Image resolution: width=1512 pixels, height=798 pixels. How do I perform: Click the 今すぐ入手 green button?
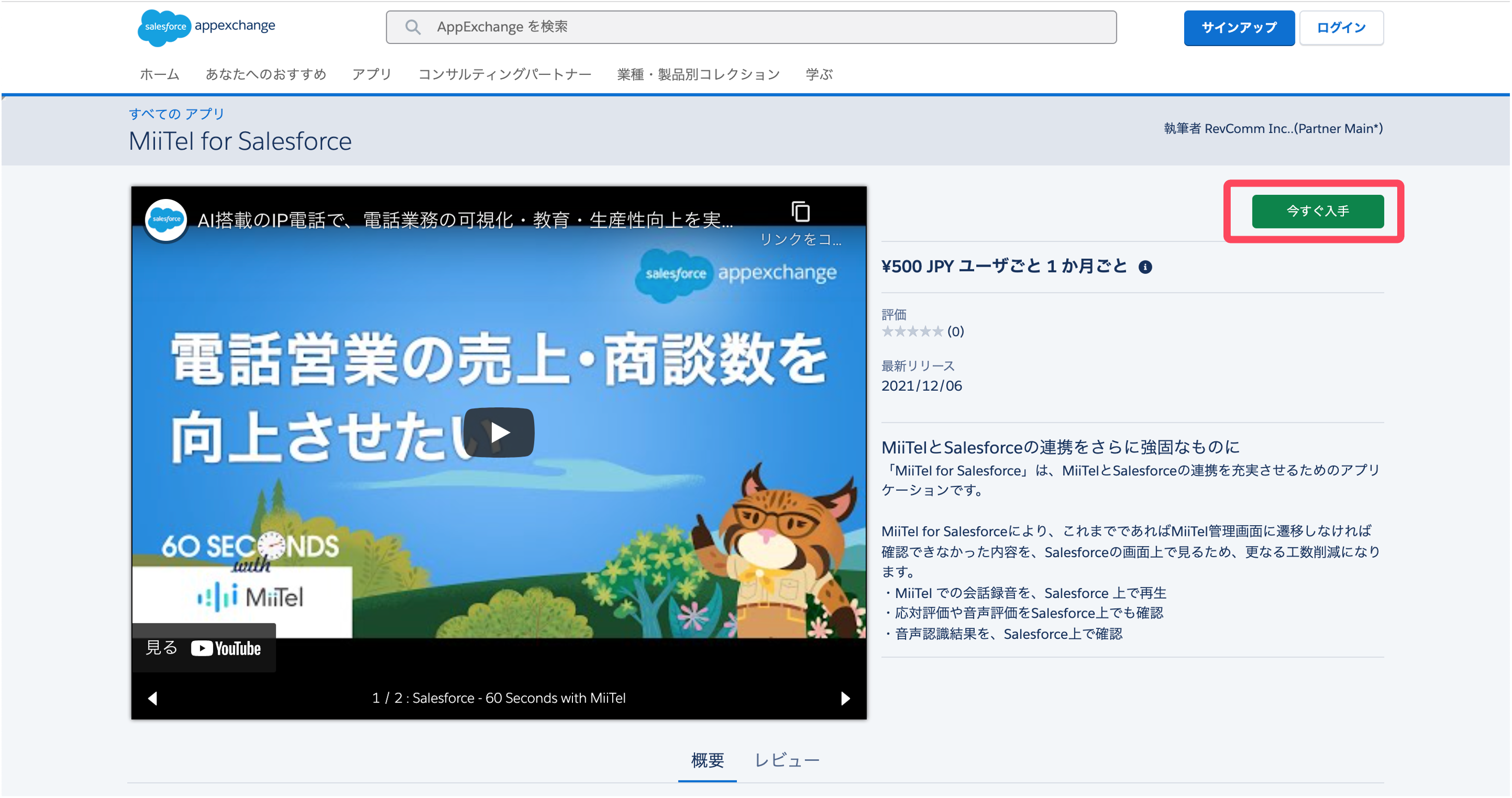point(1317,211)
